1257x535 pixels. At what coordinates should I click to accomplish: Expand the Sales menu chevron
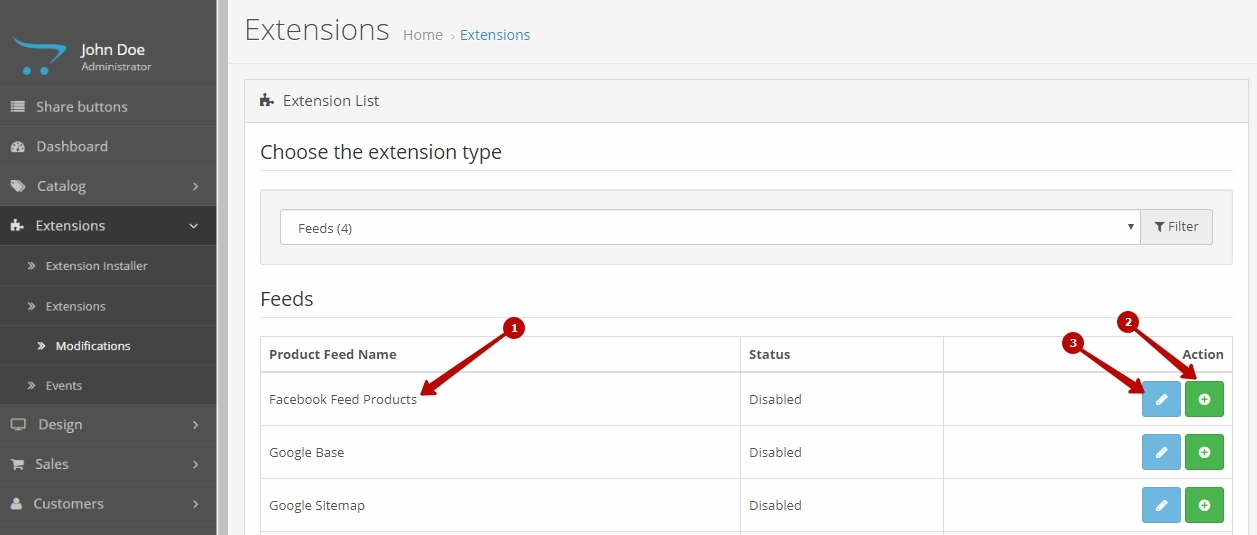coord(196,464)
